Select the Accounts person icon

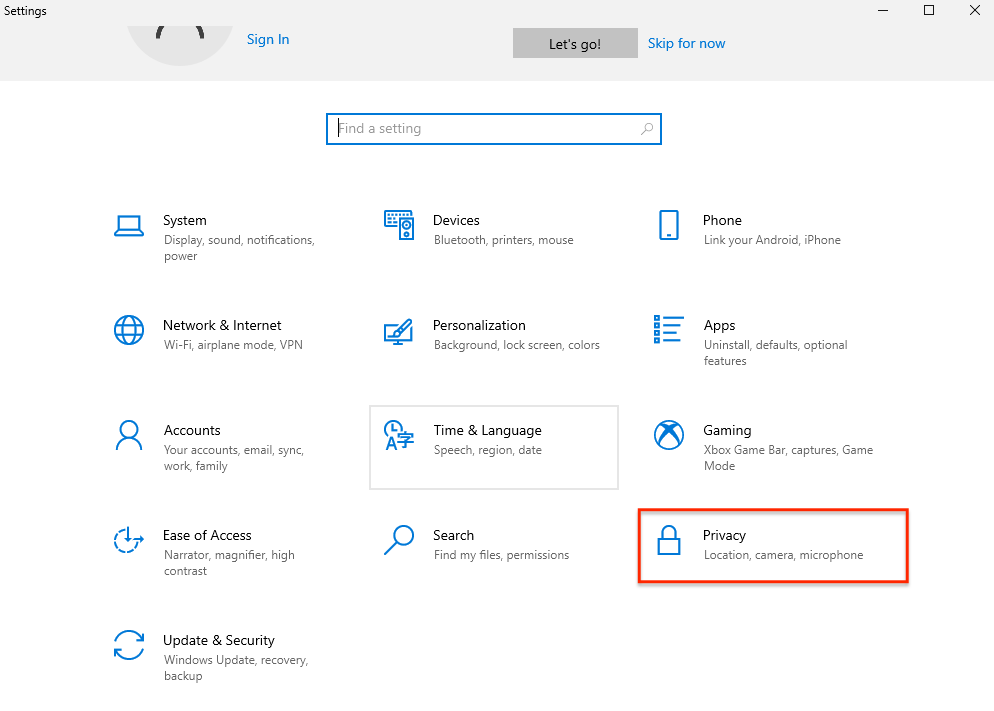pyautogui.click(x=129, y=435)
